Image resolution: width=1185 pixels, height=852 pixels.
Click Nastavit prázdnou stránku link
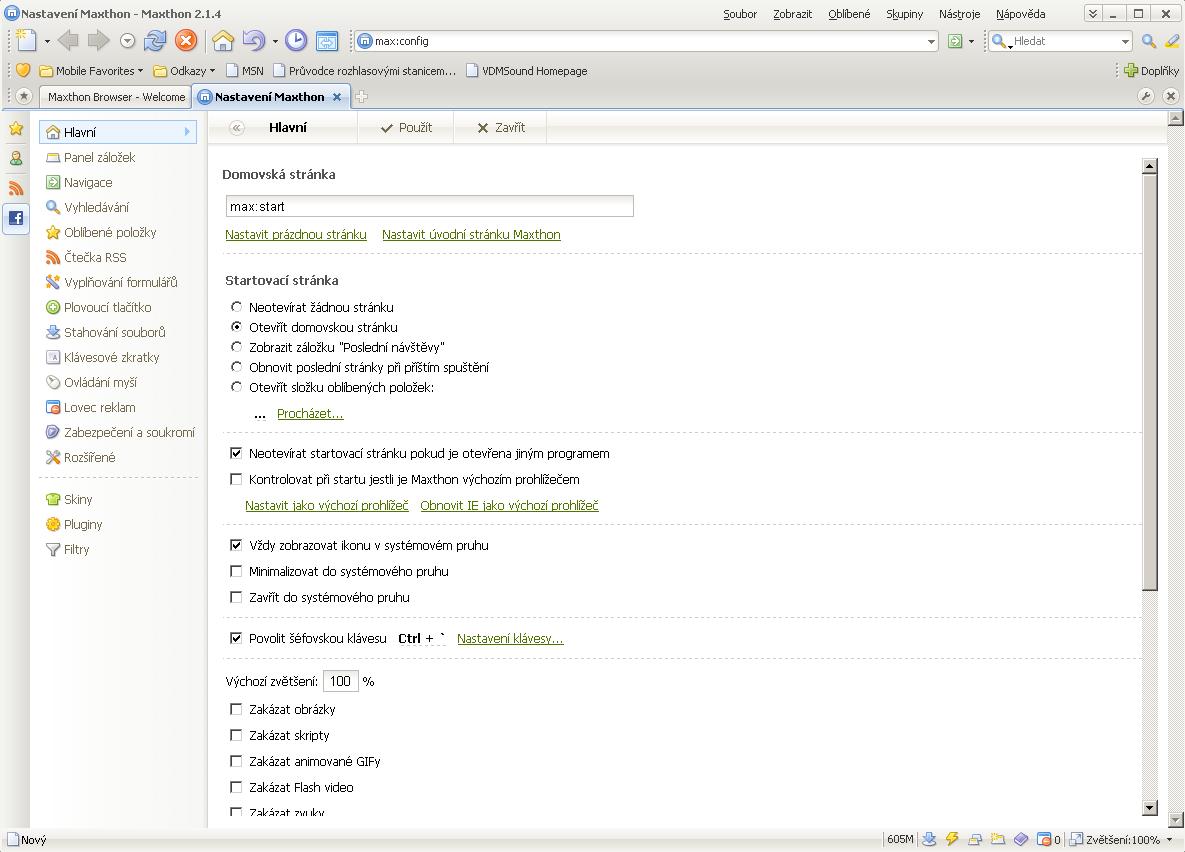(x=295, y=234)
